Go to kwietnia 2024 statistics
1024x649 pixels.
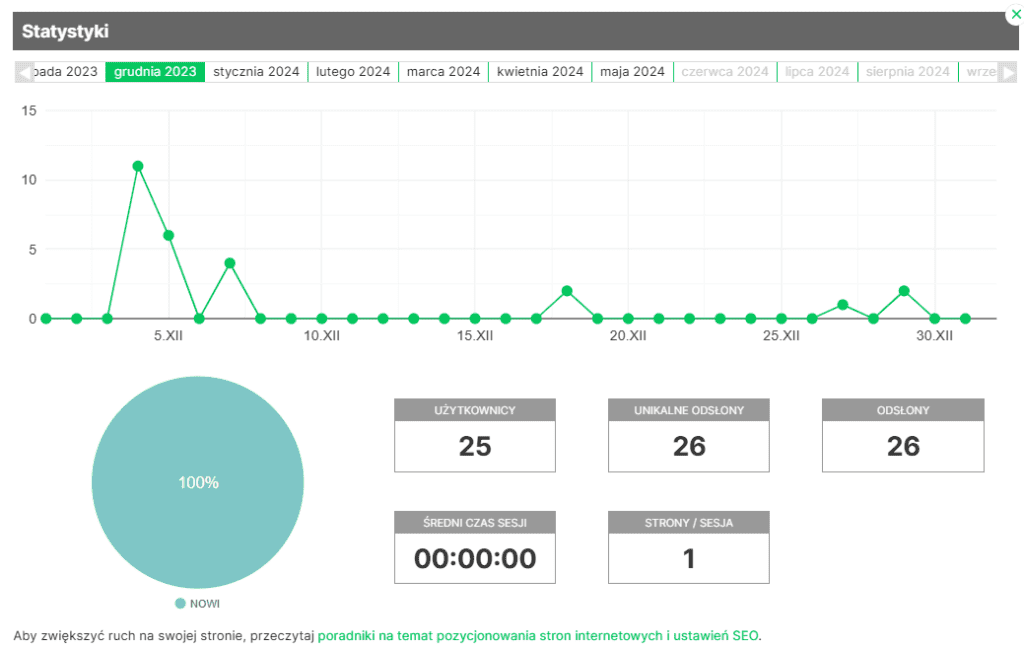540,72
